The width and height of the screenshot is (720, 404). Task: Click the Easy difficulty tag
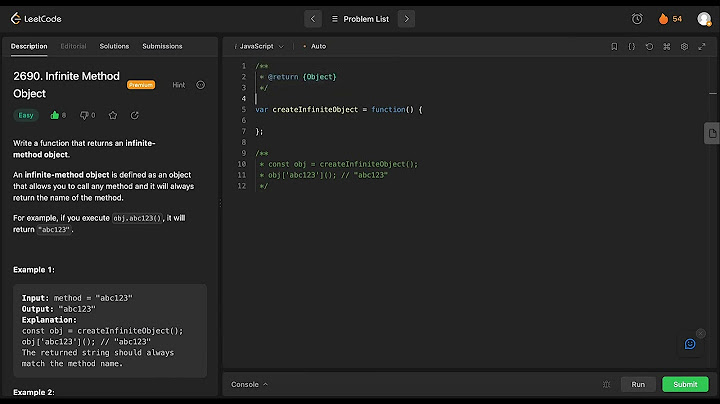(x=26, y=115)
